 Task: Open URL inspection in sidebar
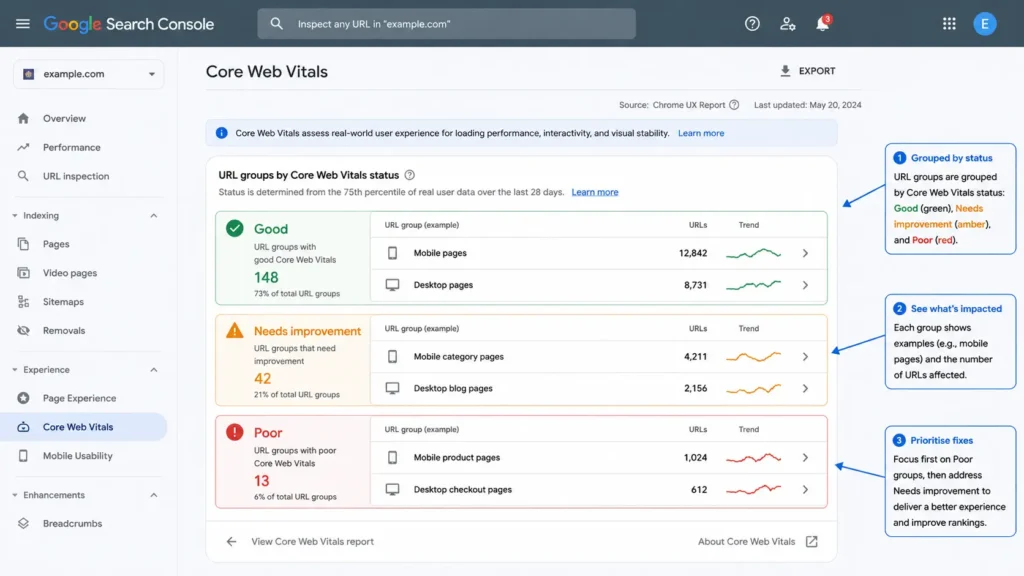[x=76, y=176]
